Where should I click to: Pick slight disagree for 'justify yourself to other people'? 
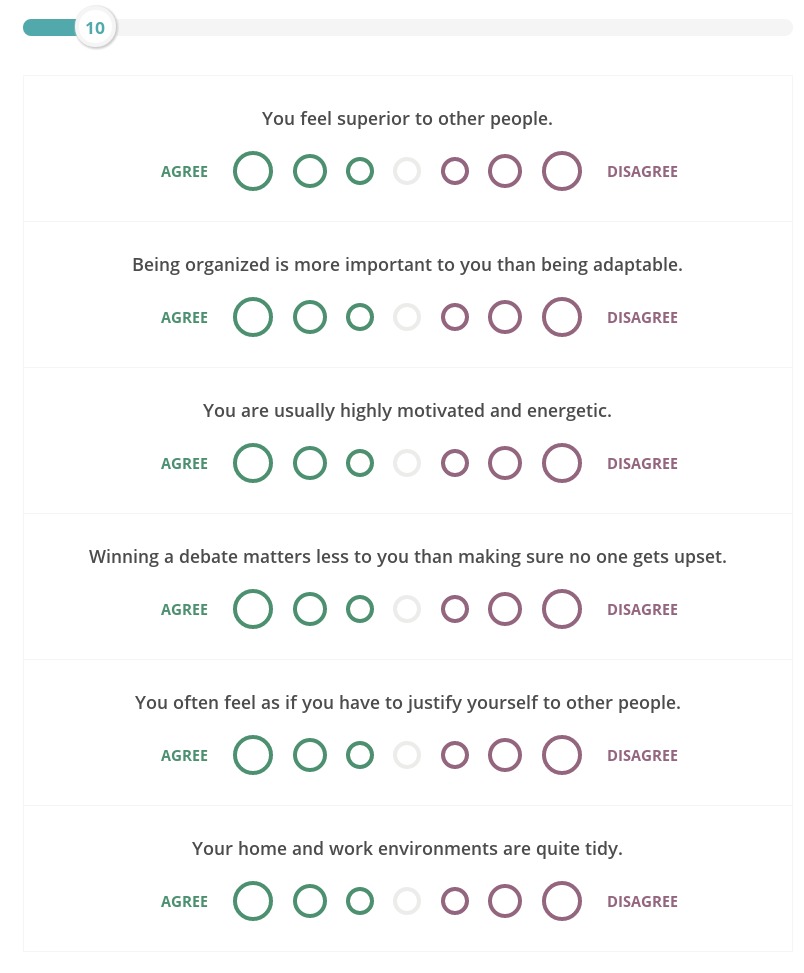tap(455, 755)
